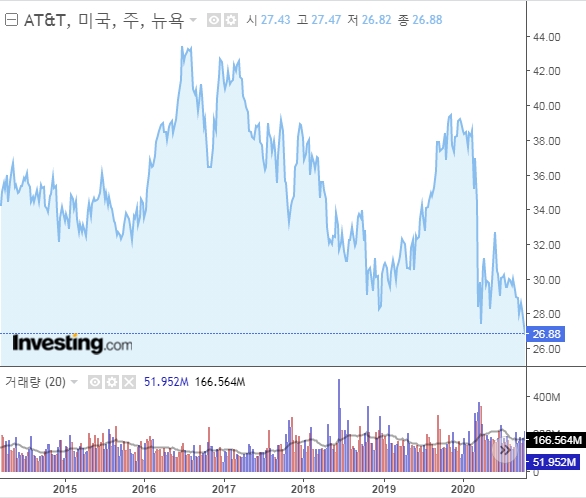Click the 2018 time axis label
This screenshot has width=586, height=498.
pyautogui.click(x=303, y=489)
